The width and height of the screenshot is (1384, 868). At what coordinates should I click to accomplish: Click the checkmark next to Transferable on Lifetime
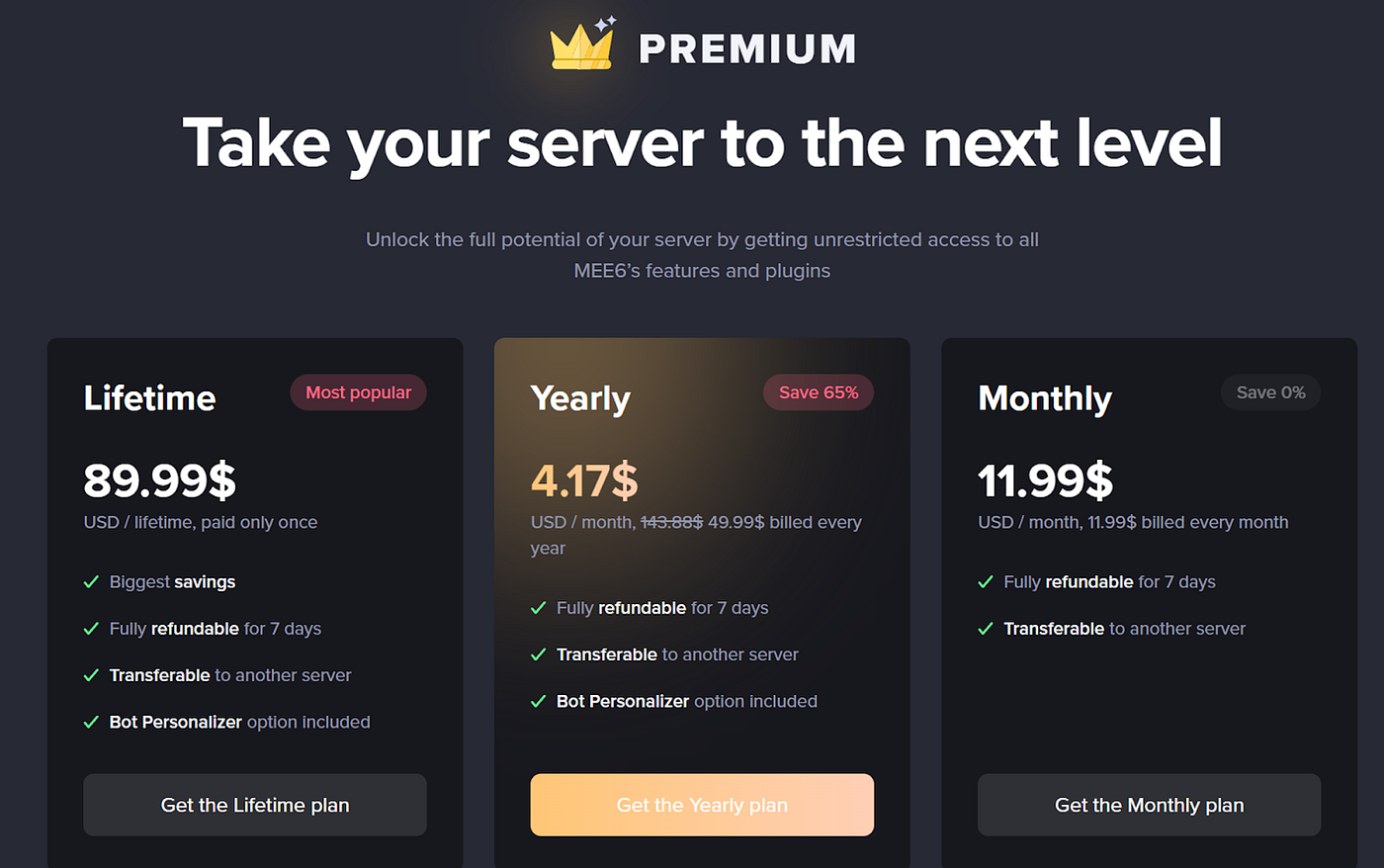[91, 675]
